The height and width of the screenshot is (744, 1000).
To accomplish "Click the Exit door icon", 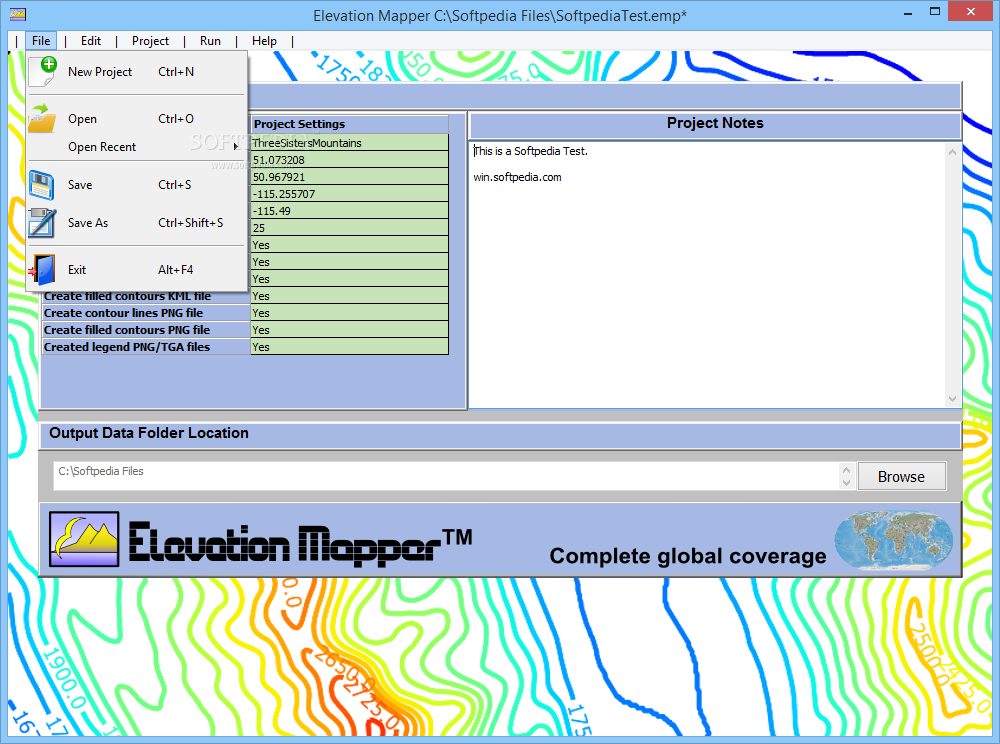I will (x=43, y=270).
